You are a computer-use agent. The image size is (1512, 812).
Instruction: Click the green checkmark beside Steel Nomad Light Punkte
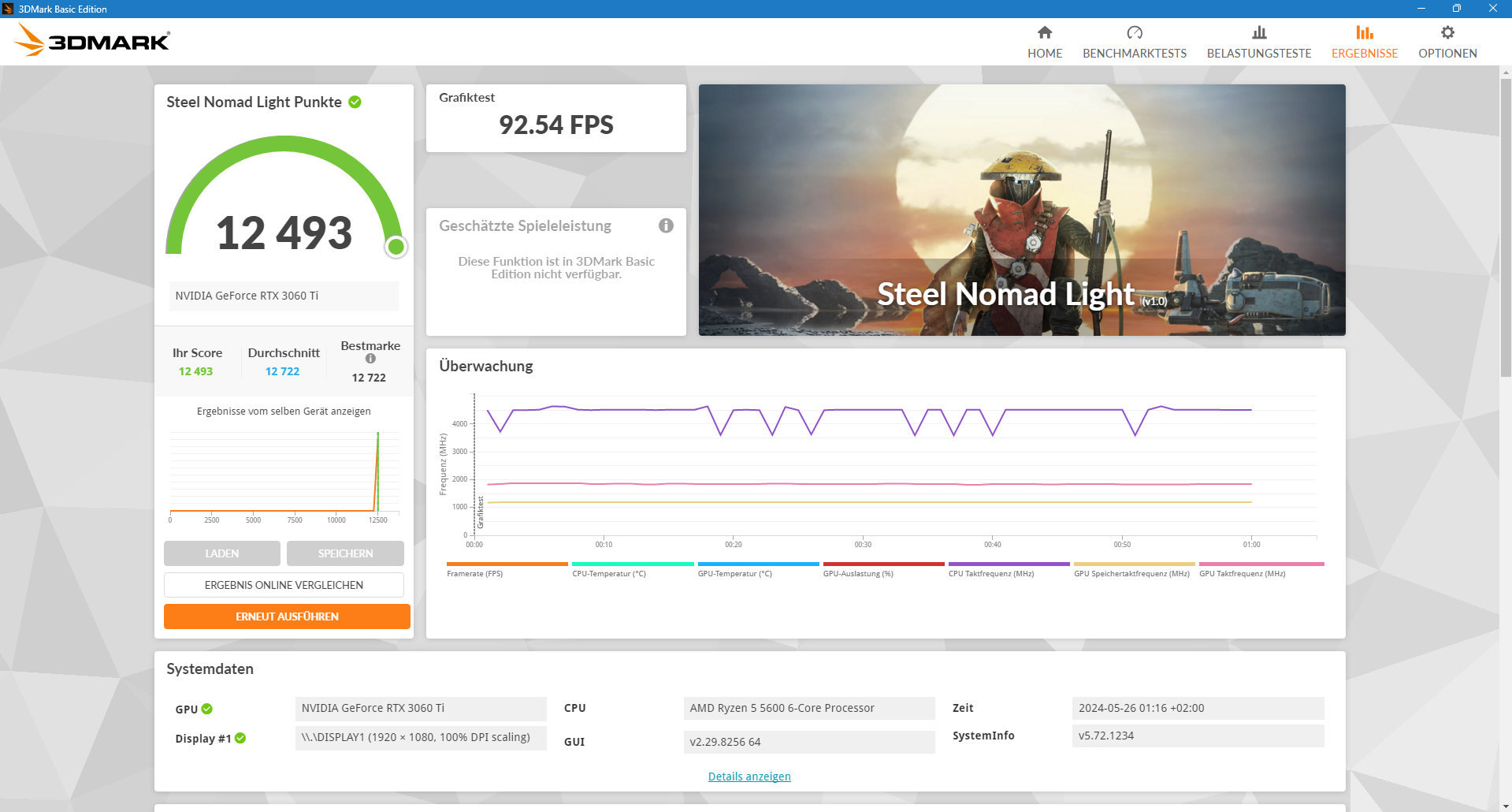[x=354, y=102]
